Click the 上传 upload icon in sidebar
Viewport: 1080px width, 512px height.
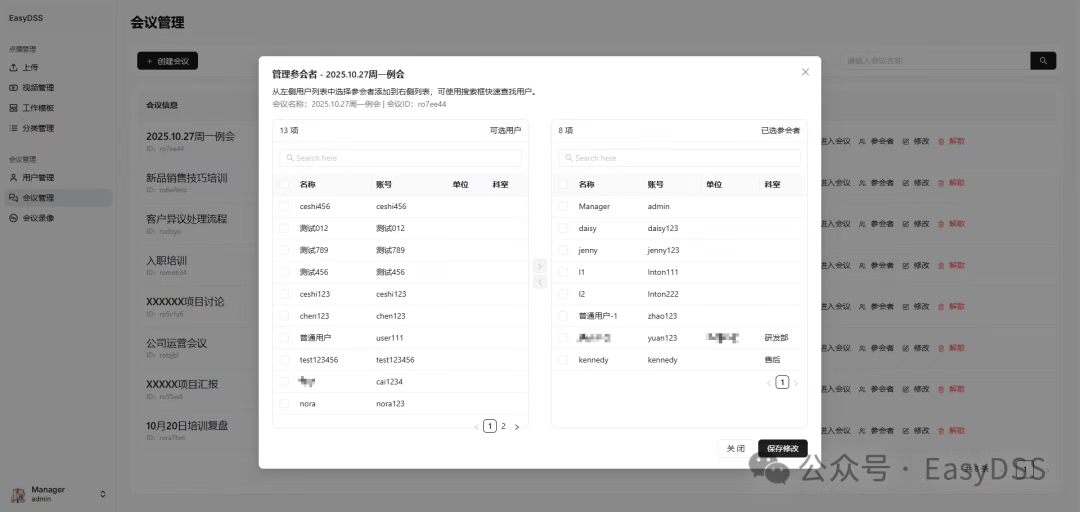(x=14, y=67)
